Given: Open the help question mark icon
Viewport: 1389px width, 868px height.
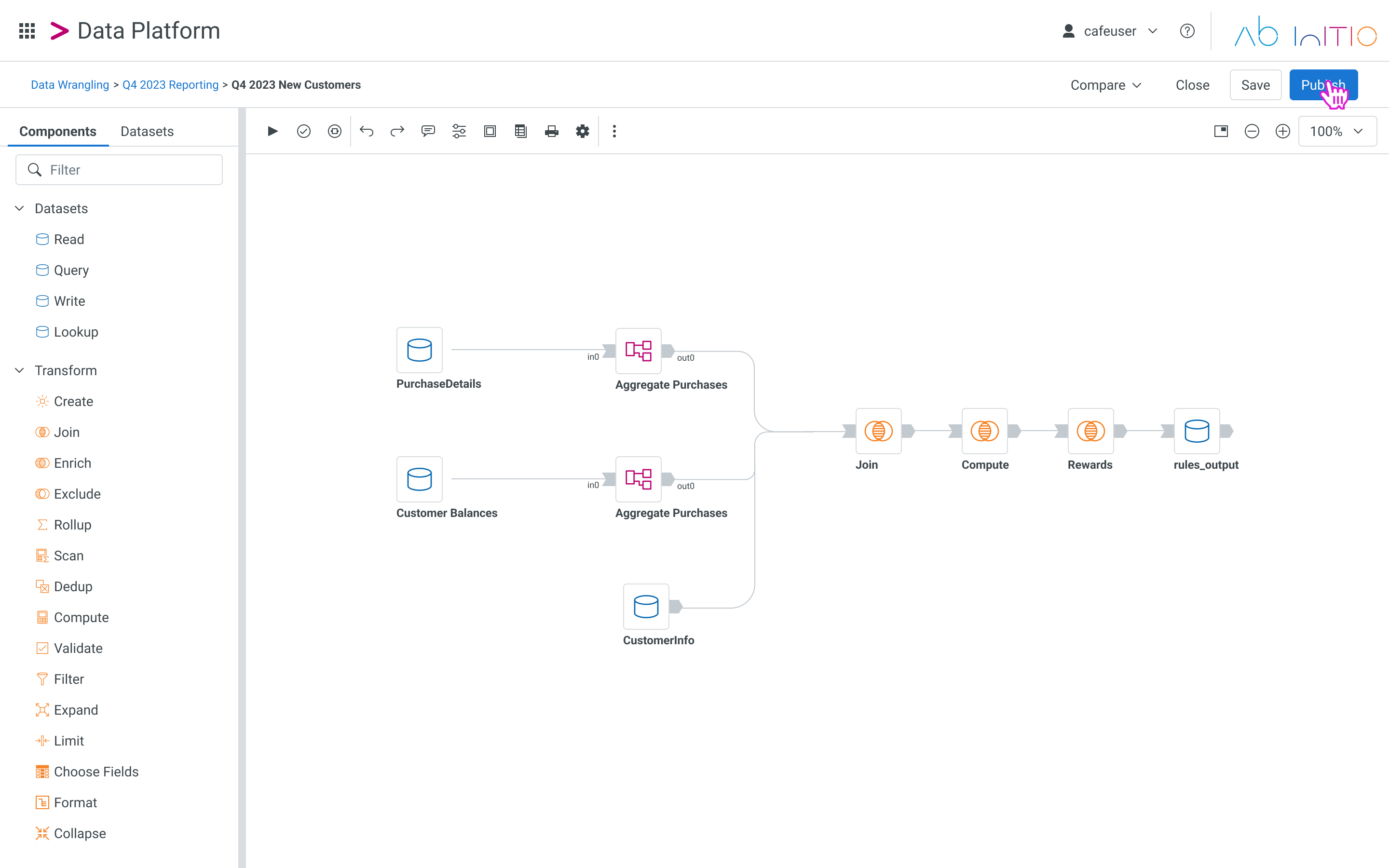Looking at the screenshot, I should [1187, 31].
